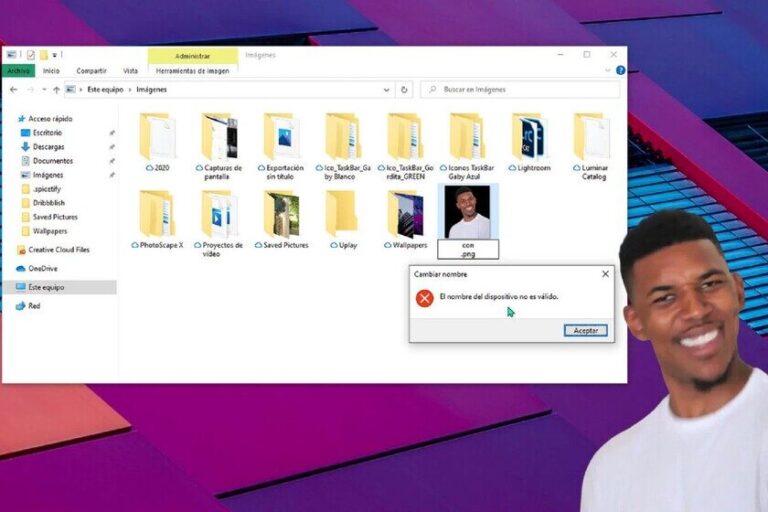Screen dimensions: 768x512
Task: Open Imágenes in navigation pane
Action: (x=42, y=175)
